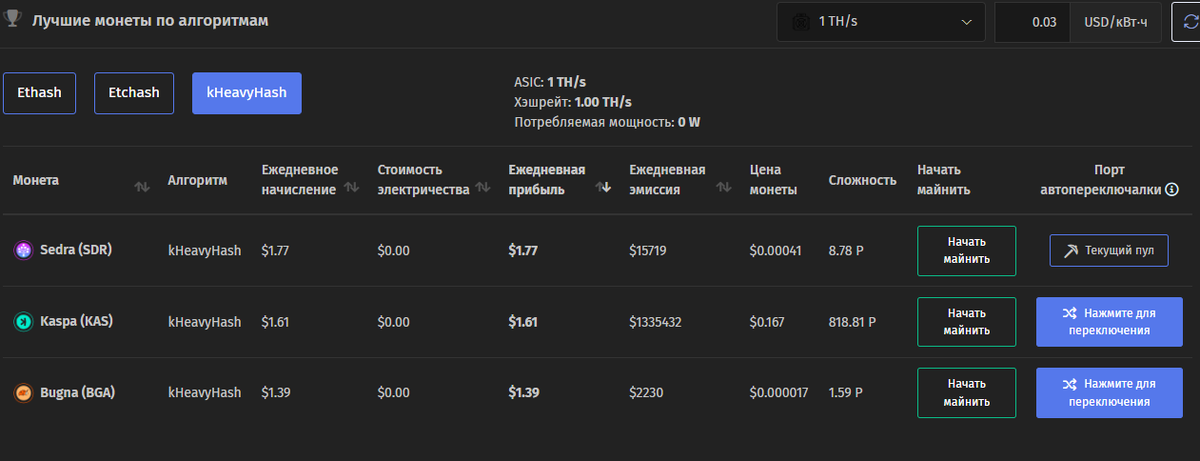Image resolution: width=1200 pixels, height=461 pixels.
Task: Click the Bugna (BGA) coin name
Action: pos(77,393)
